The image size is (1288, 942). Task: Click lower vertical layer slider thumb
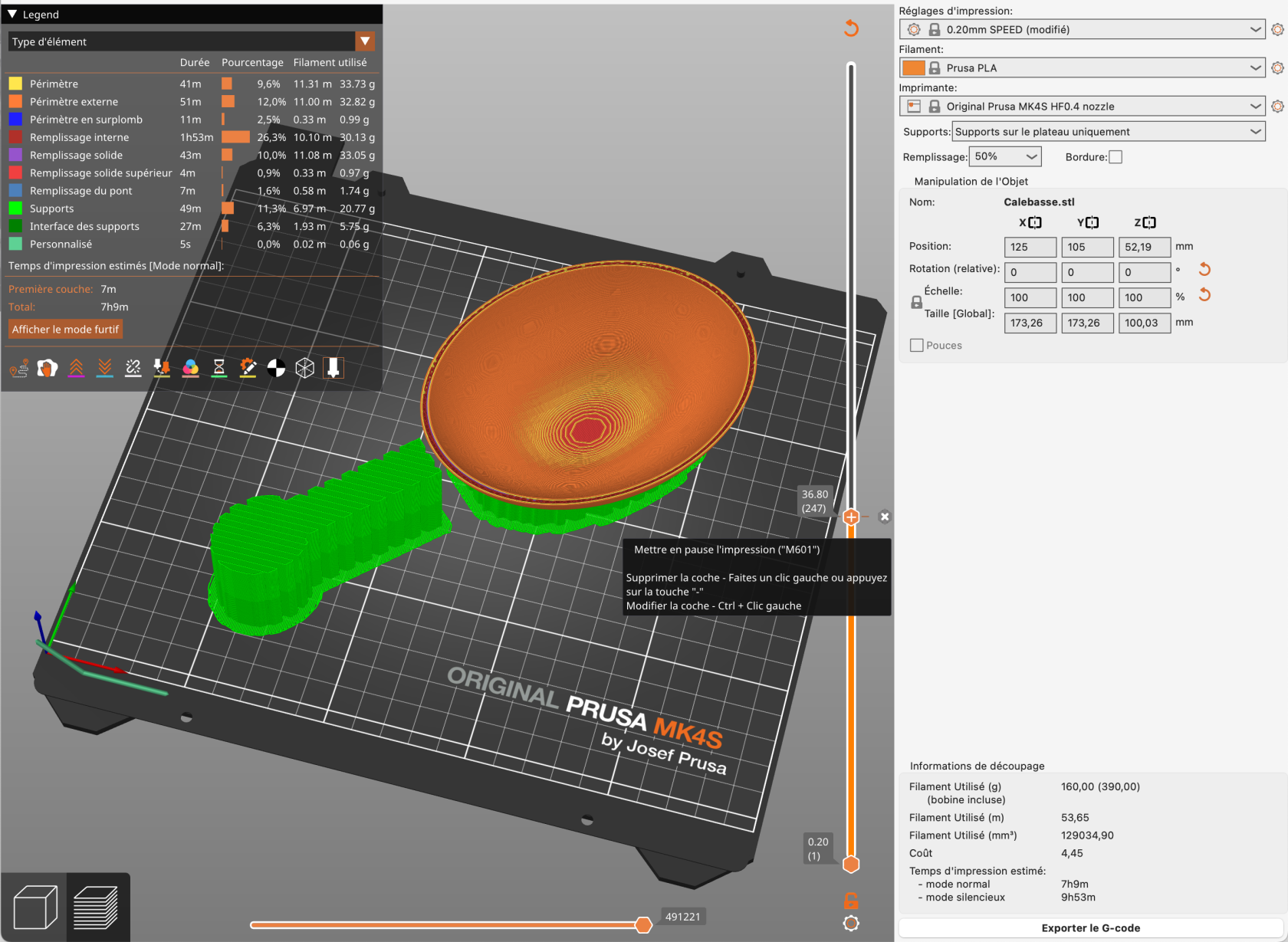tap(851, 865)
